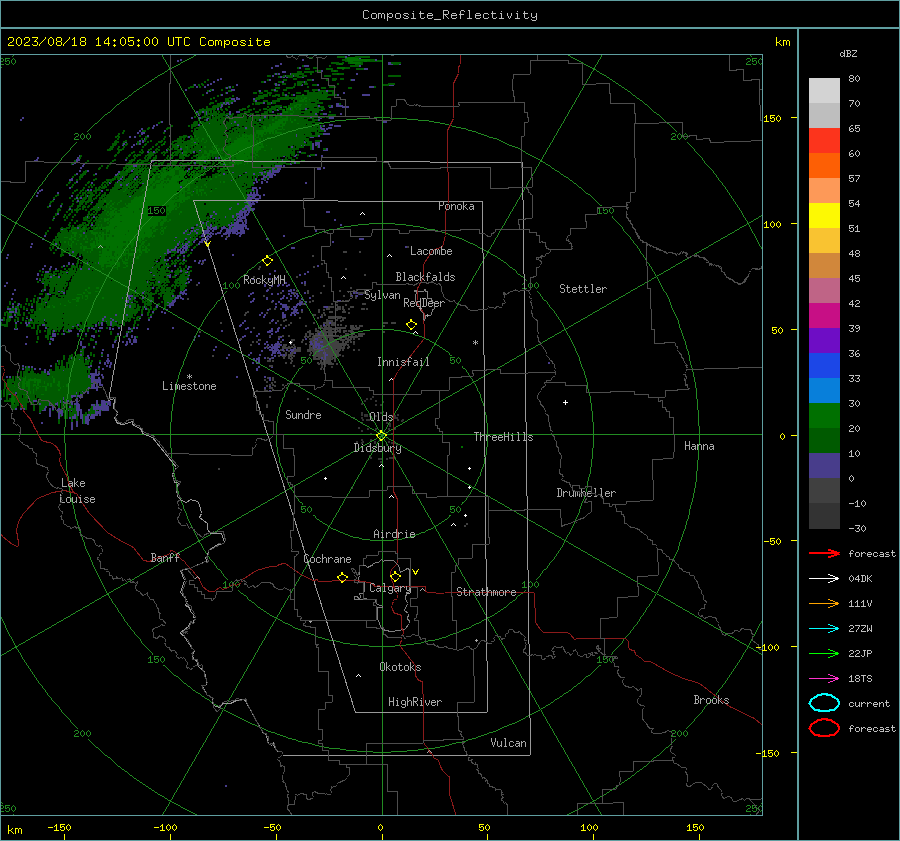Screen dimensions: 900x841
Task: Click the orange 111V arrow in legend
Action: [x=824, y=603]
